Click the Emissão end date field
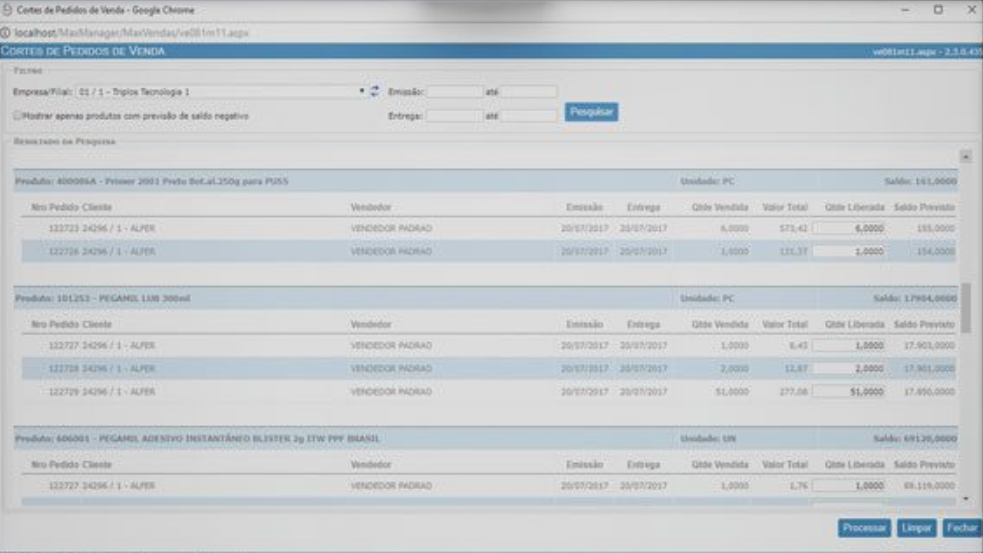 click(529, 91)
